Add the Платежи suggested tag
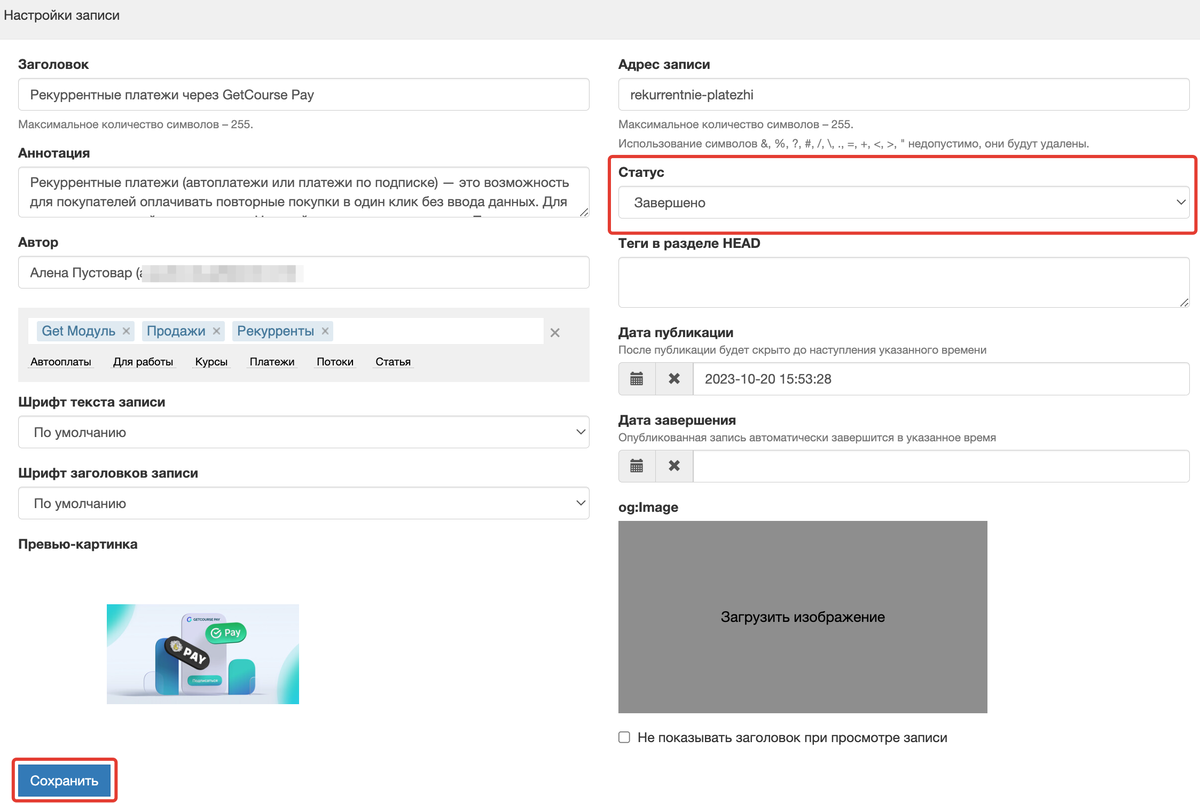This screenshot has width=1200, height=803. point(272,362)
